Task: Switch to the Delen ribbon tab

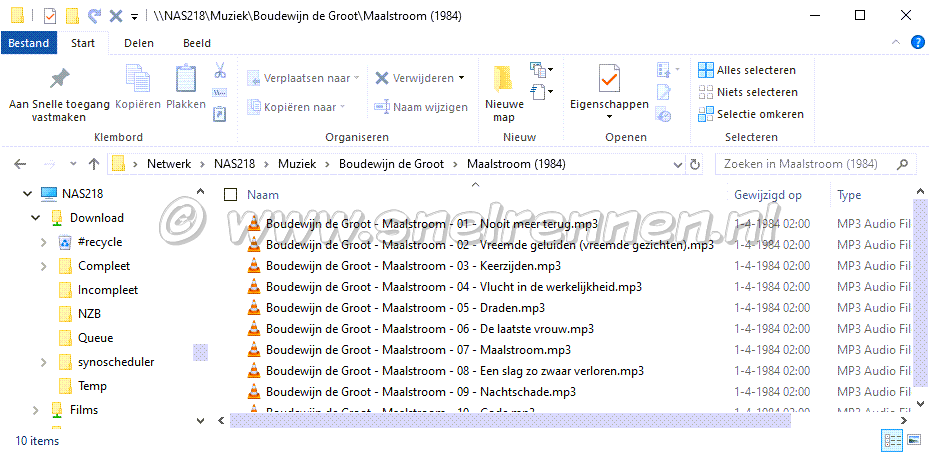Action: click(x=139, y=43)
